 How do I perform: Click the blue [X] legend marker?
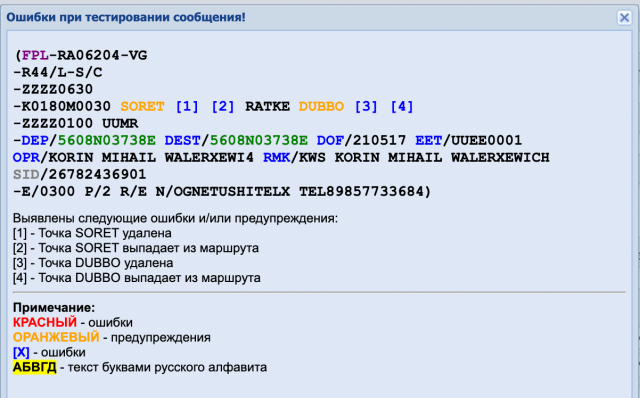[21, 352]
